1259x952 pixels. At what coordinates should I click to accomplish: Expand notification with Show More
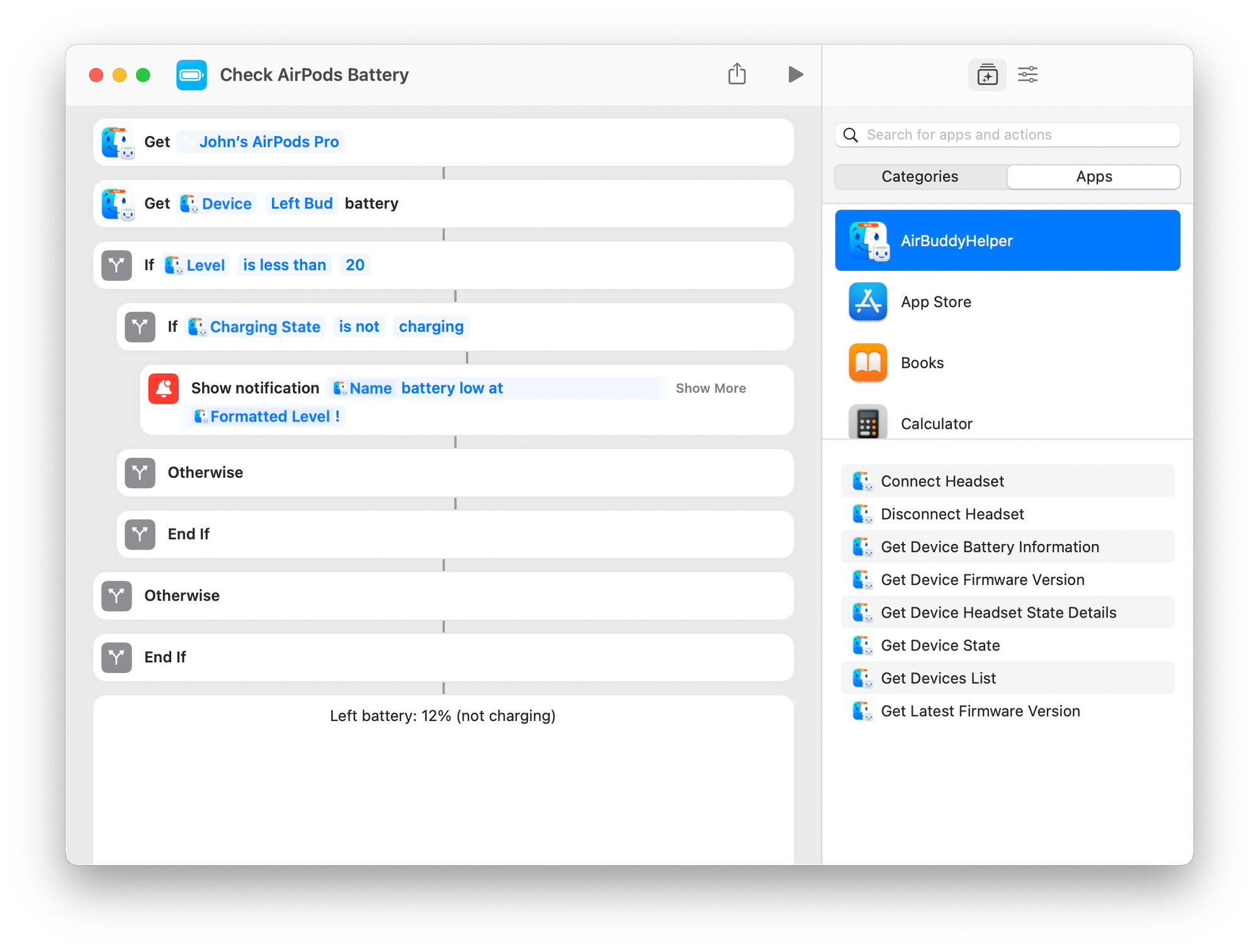pyautogui.click(x=711, y=388)
